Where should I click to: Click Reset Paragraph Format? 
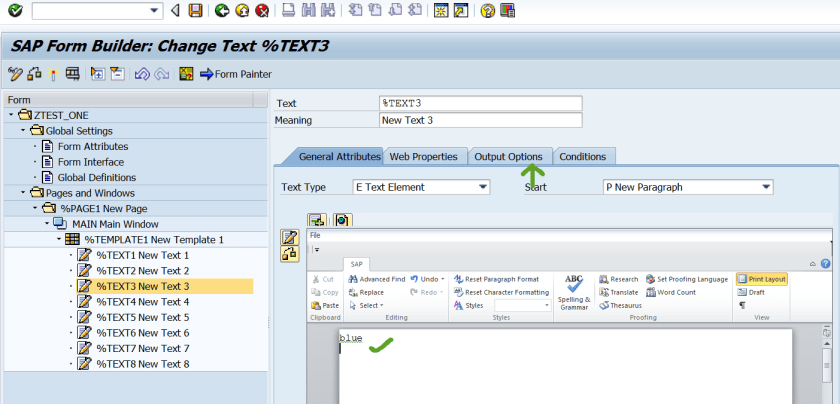click(x=496, y=279)
